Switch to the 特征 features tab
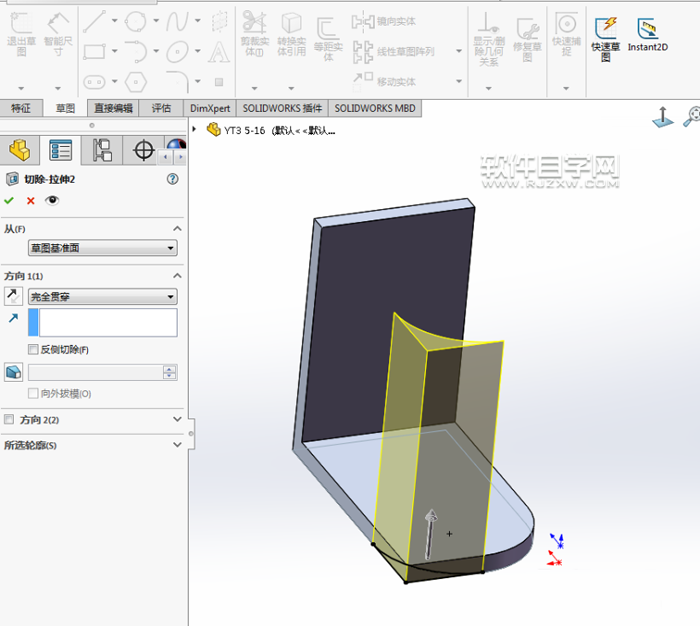Image resolution: width=700 pixels, height=626 pixels. (21, 108)
